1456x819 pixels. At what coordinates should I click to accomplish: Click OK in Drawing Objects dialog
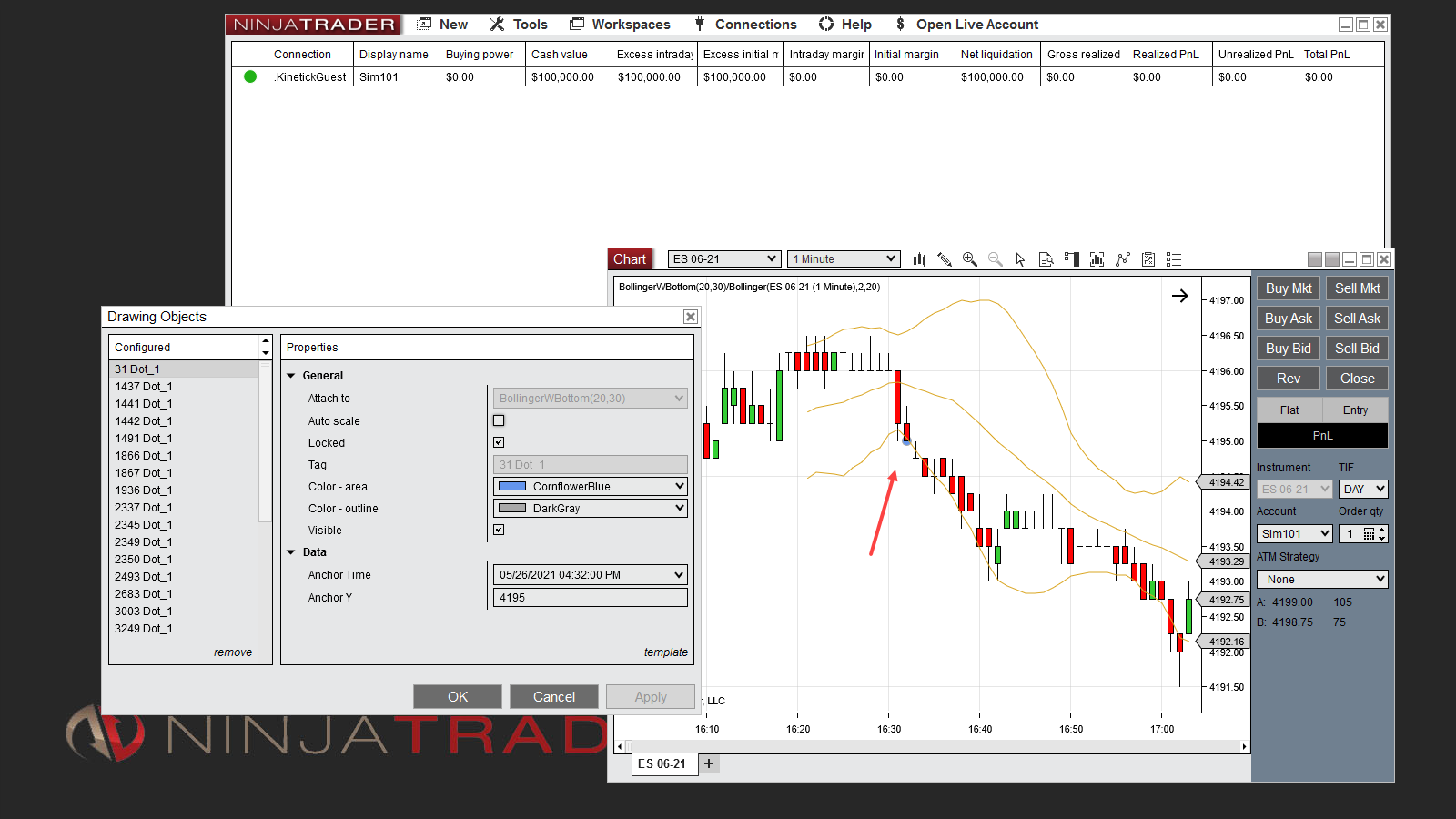tap(458, 697)
